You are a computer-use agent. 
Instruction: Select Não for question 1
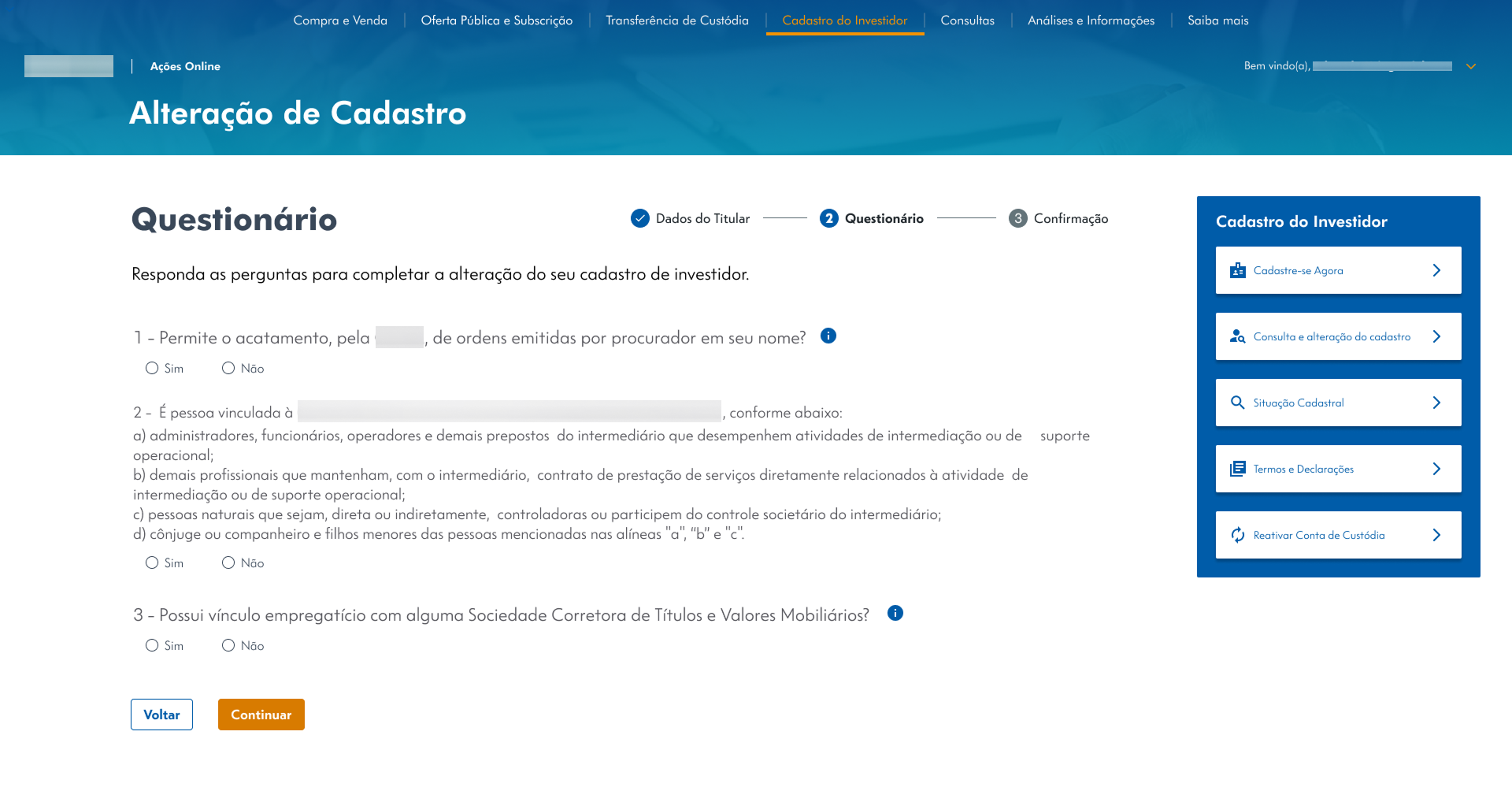[x=228, y=368]
